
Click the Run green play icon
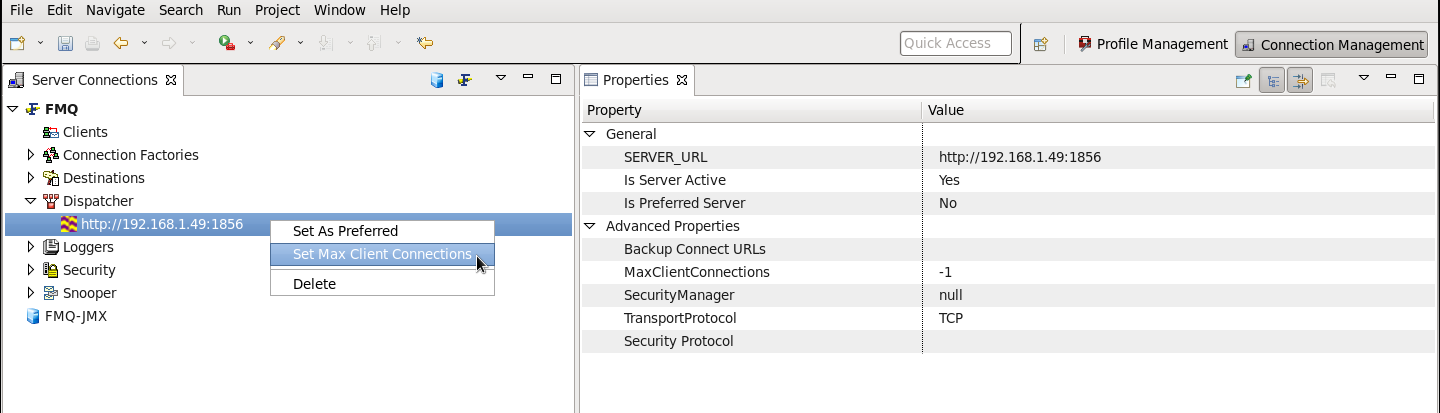pyautogui.click(x=226, y=44)
